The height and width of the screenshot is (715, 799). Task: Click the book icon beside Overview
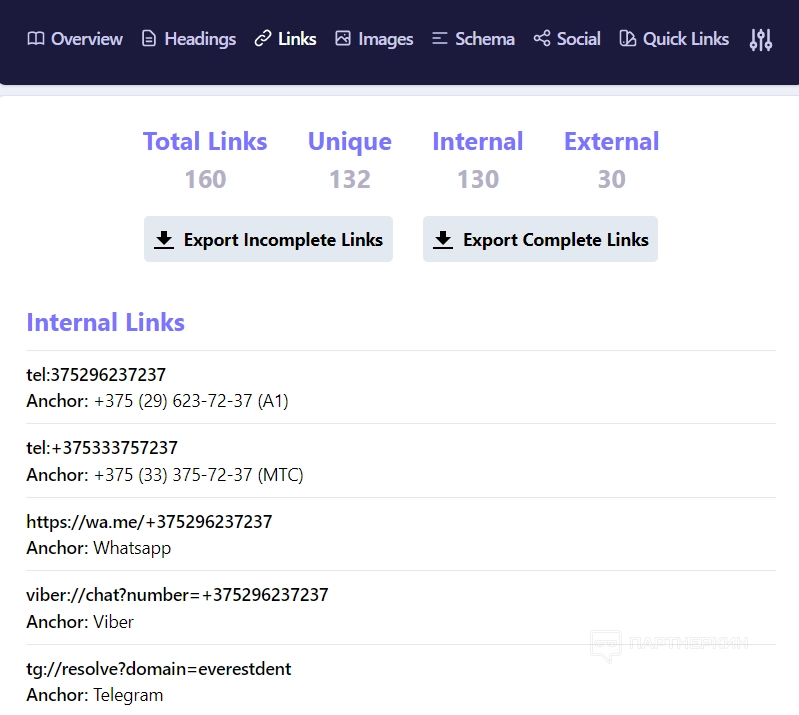(36, 39)
